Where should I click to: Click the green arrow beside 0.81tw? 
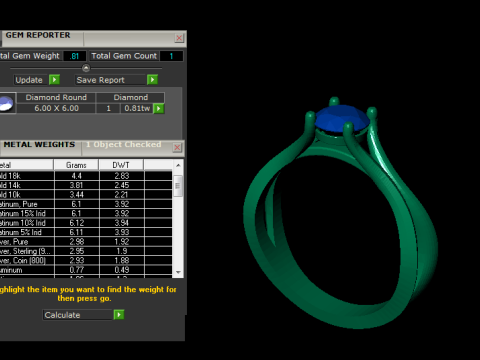[x=159, y=108]
